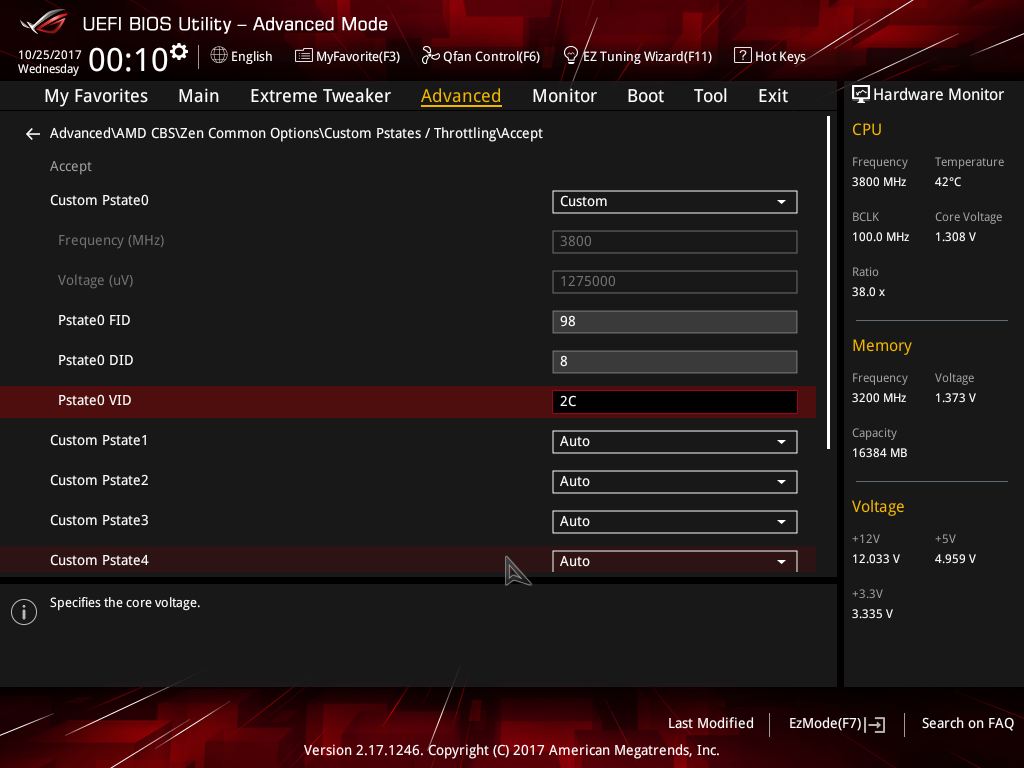This screenshot has height=768, width=1024.
Task: Open MyFavorite(F3) label
Action: click(358, 57)
